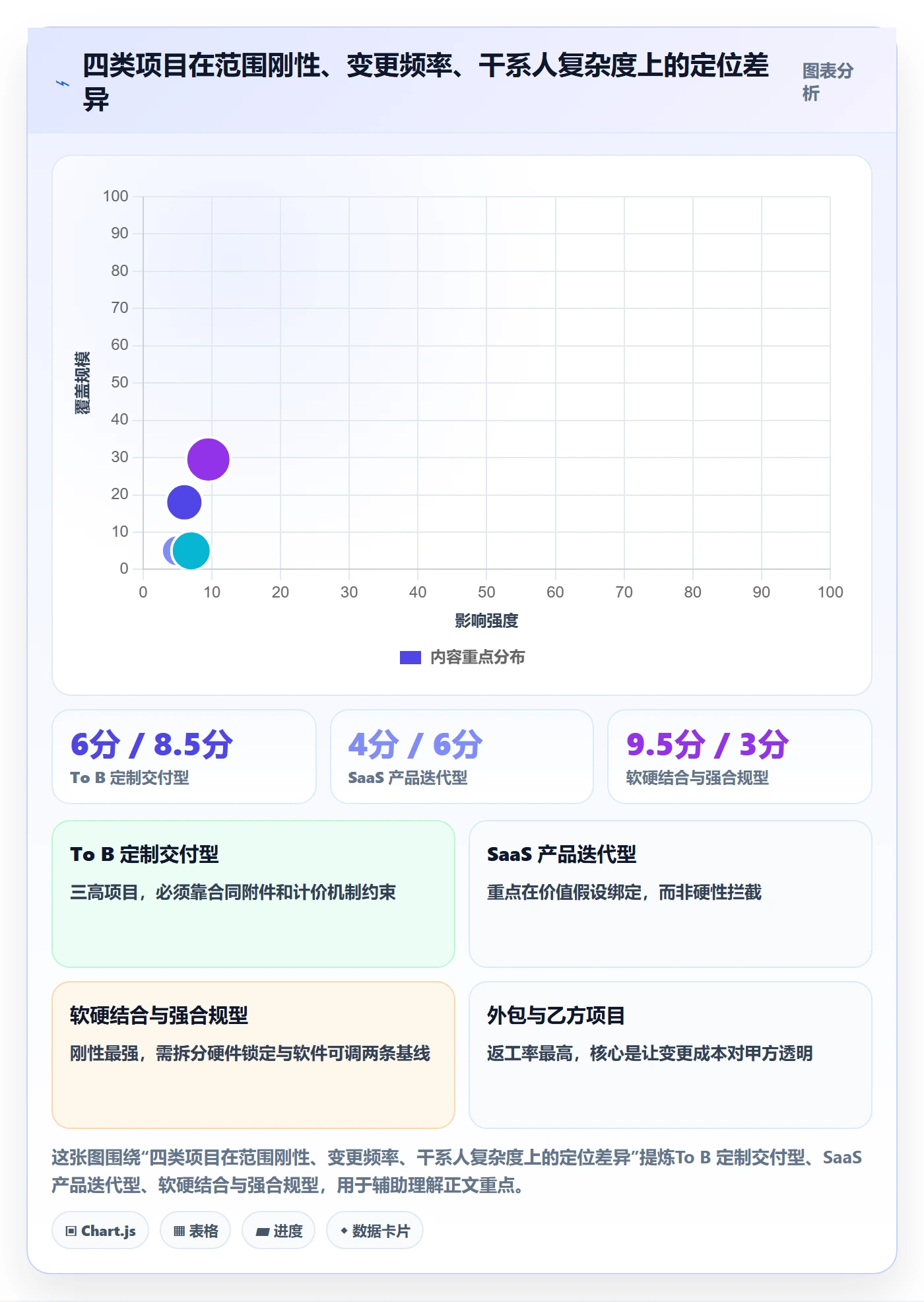
Task: Click the text "重点在价值假设绑定，而非硬性拦截"
Action: [x=624, y=893]
